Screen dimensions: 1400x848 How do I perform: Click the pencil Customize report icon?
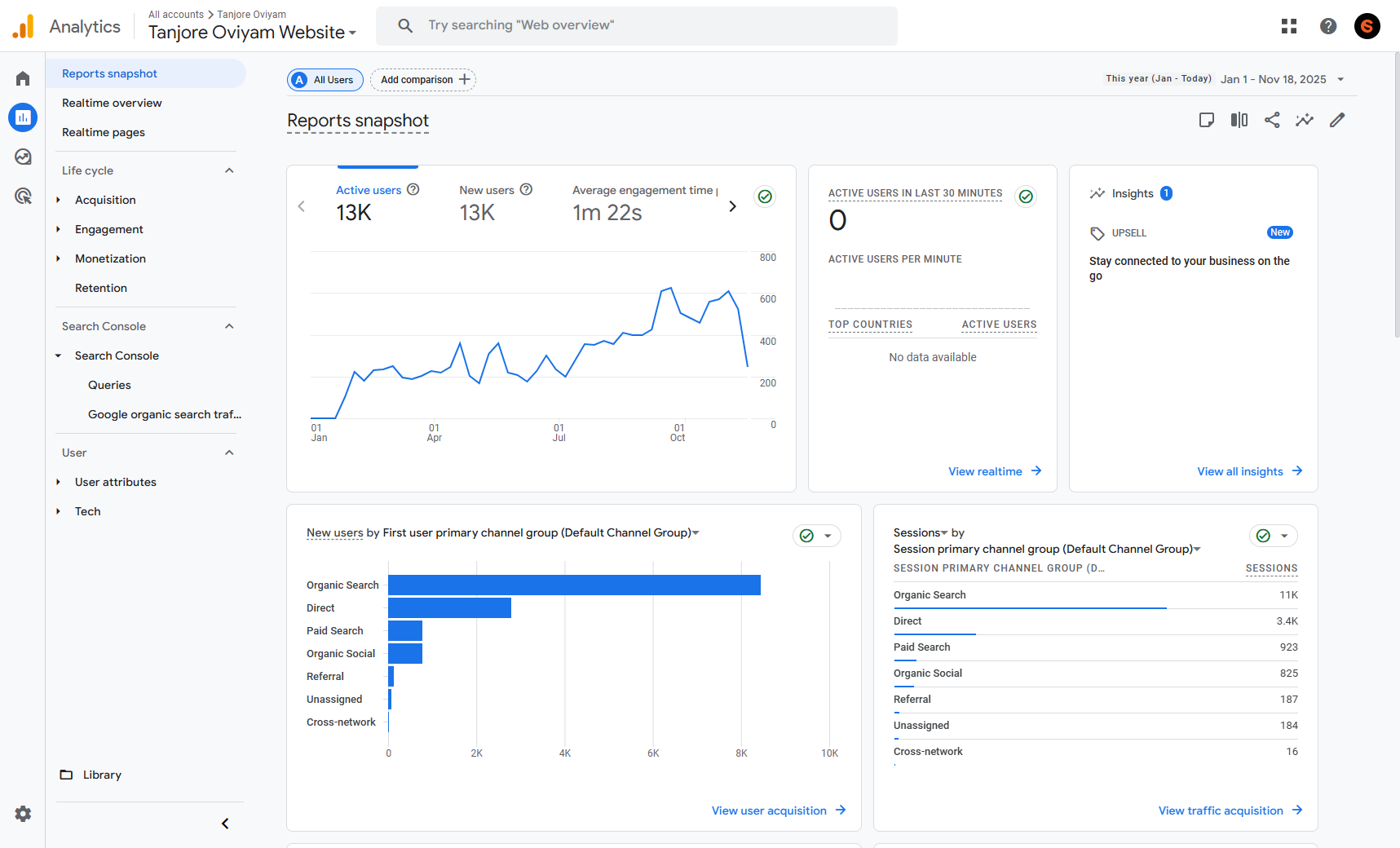coord(1337,121)
